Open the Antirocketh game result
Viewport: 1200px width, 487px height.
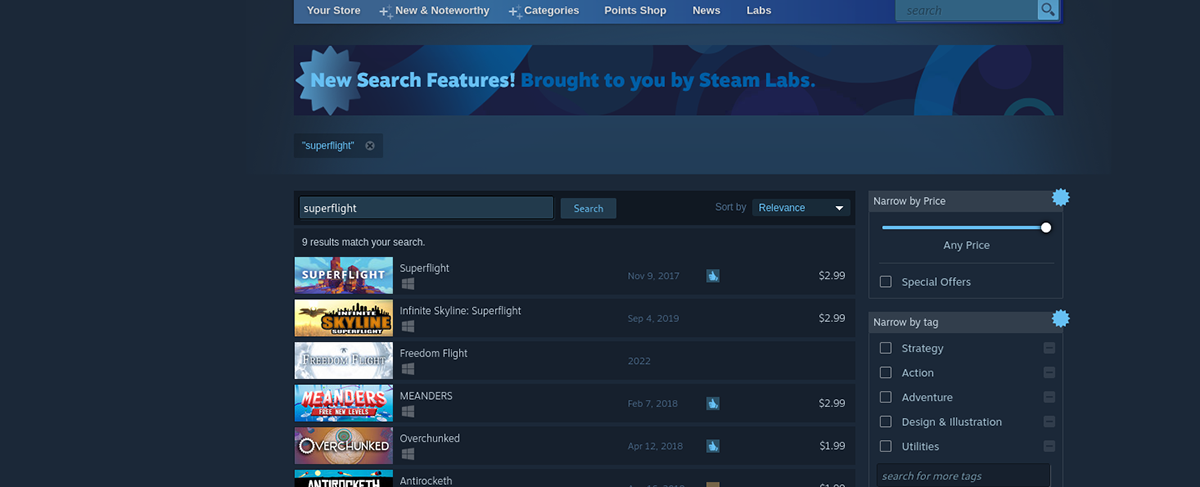[x=574, y=479]
